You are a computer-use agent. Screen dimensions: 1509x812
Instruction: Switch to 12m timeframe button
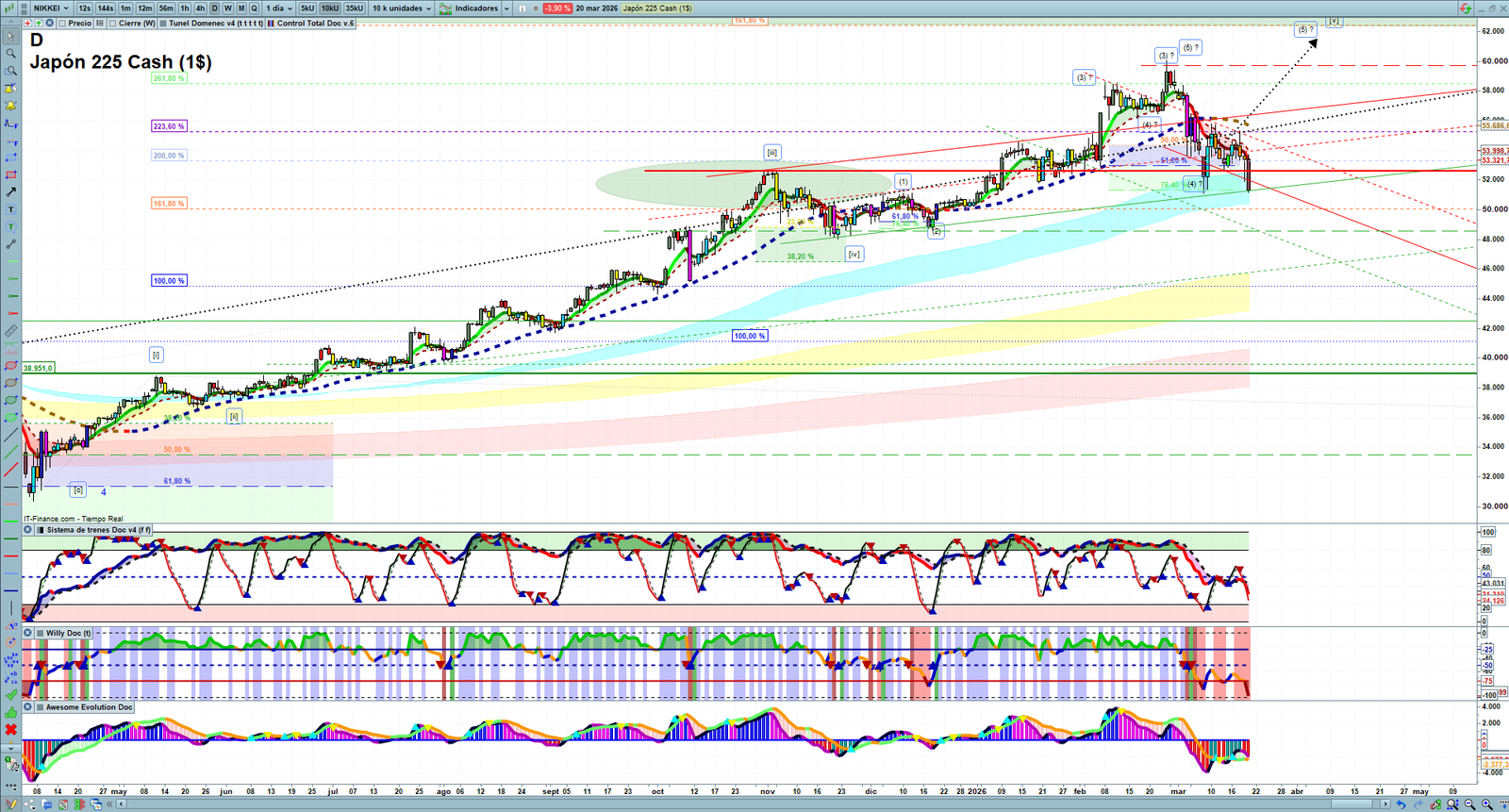[x=144, y=8]
